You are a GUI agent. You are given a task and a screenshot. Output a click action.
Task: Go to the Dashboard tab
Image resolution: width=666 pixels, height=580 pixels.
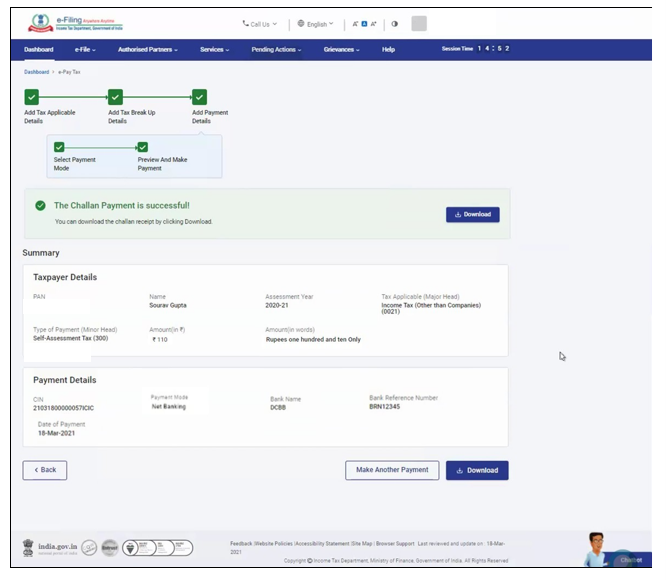(39, 49)
